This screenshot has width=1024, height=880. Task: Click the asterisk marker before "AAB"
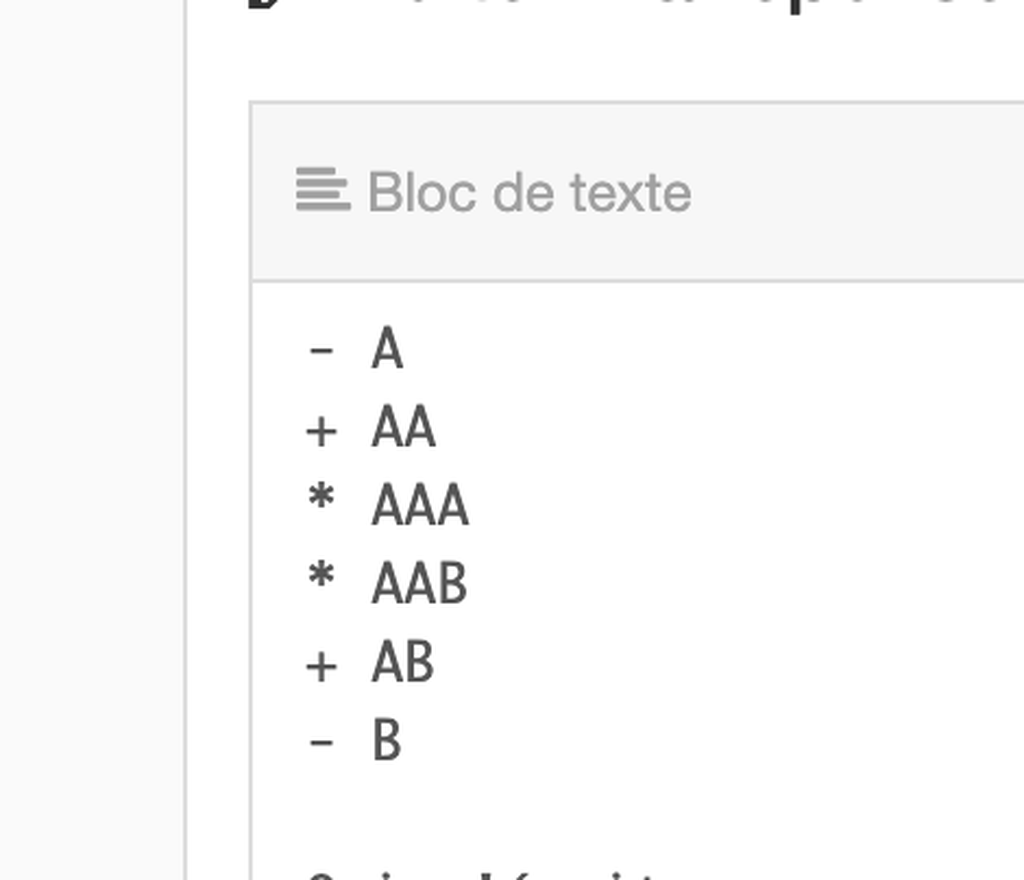coord(321,576)
